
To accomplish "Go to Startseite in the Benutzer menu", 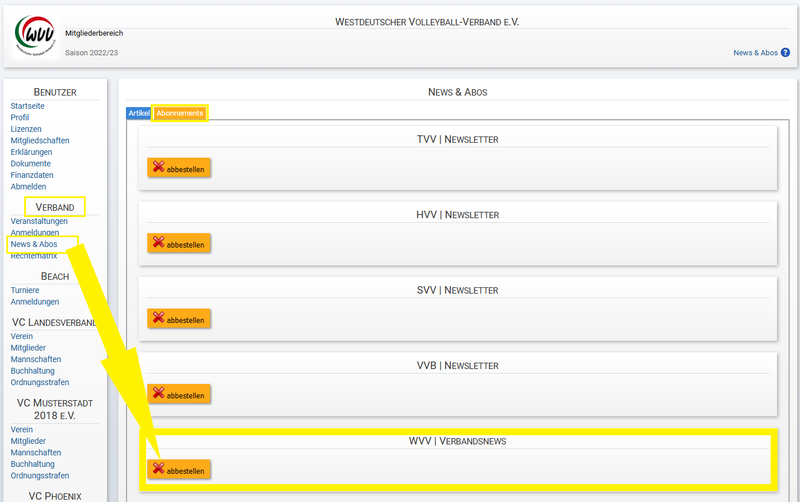I will pyautogui.click(x=27, y=106).
